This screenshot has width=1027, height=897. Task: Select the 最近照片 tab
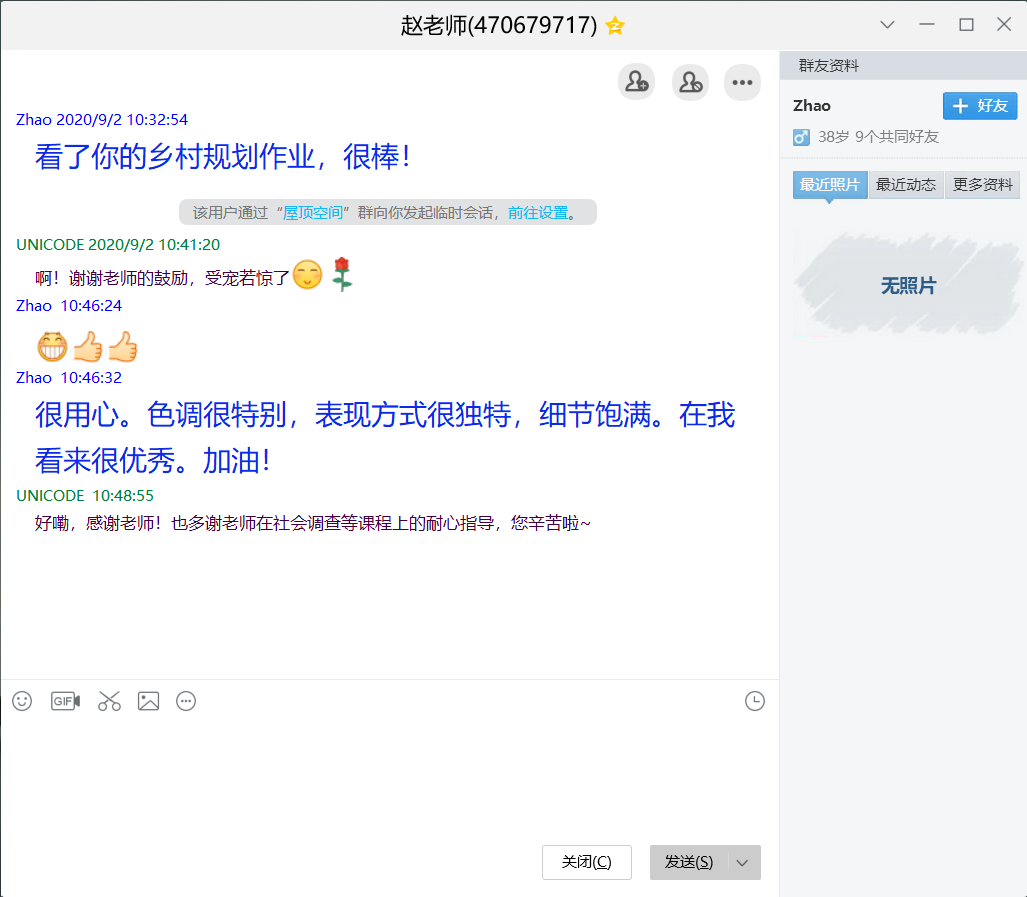coord(830,185)
